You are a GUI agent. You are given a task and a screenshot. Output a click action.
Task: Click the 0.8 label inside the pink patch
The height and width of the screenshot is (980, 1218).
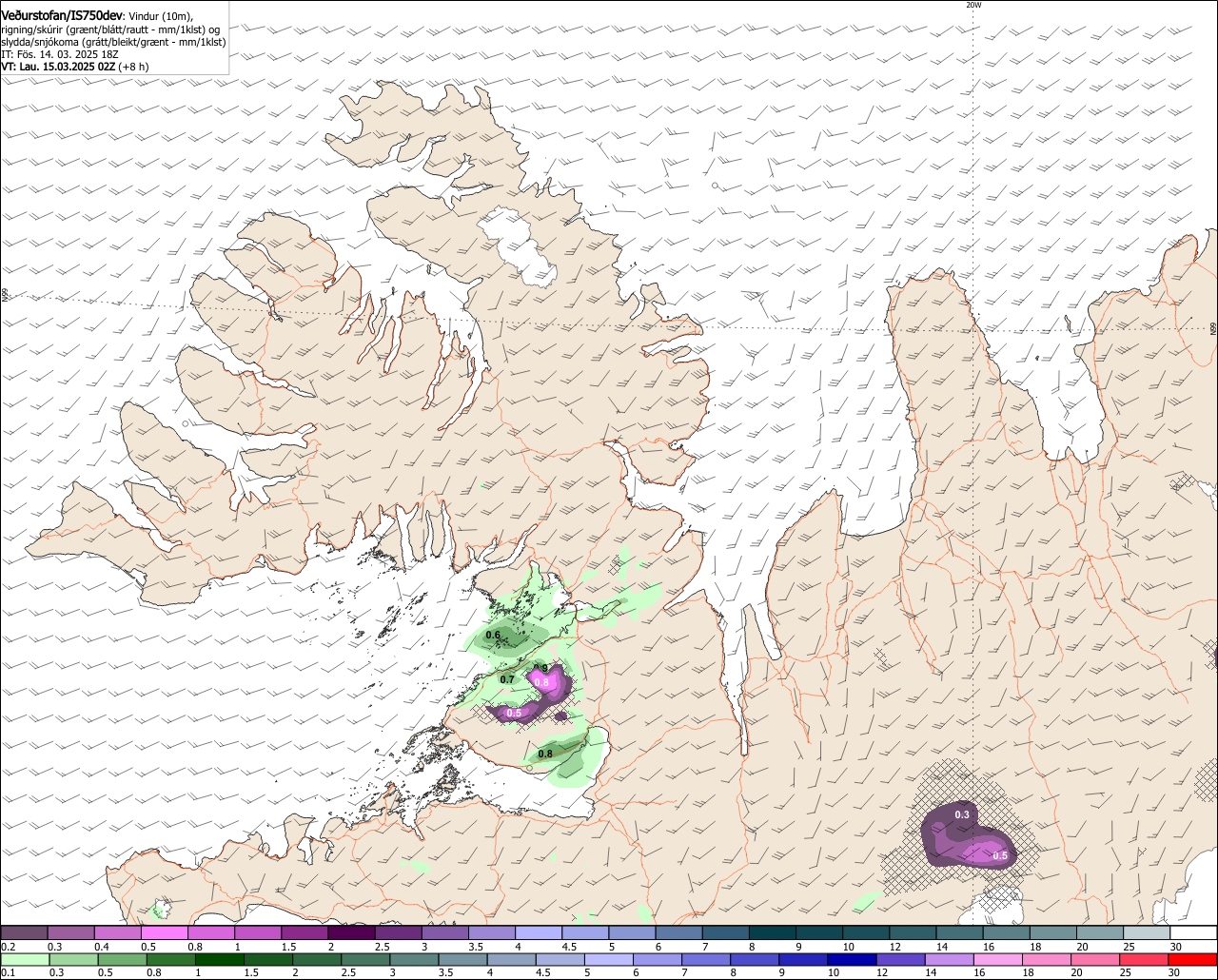(543, 682)
